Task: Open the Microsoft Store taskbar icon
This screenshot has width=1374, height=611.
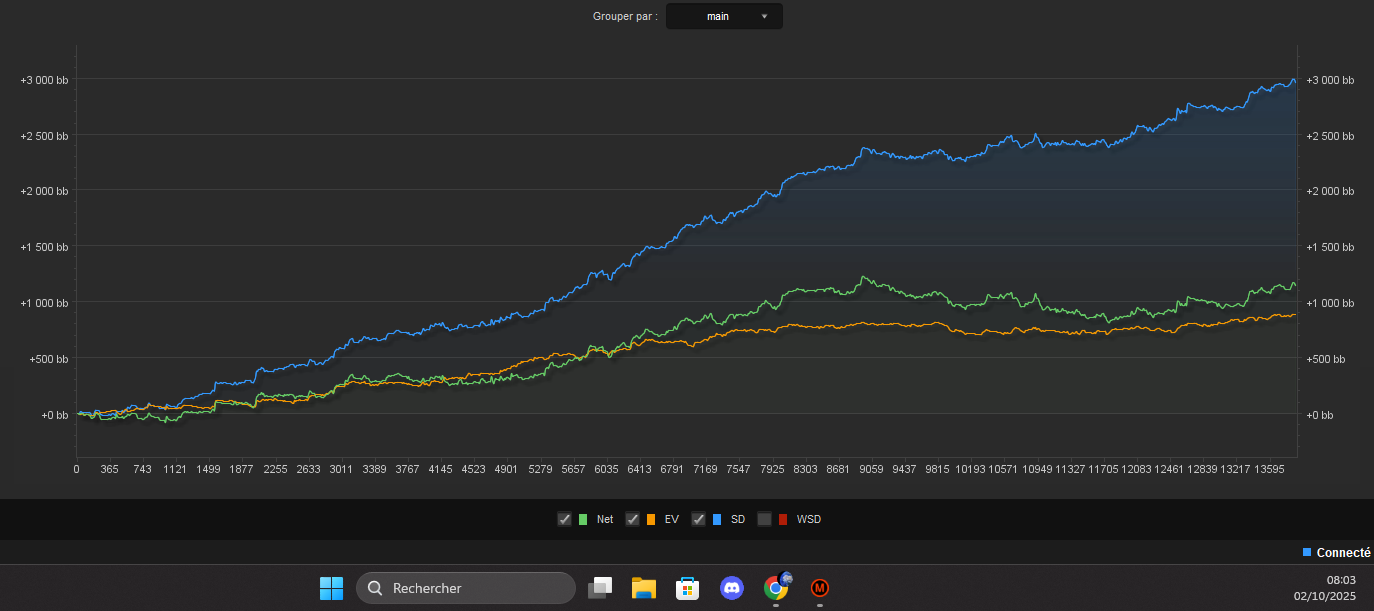Action: click(x=687, y=588)
